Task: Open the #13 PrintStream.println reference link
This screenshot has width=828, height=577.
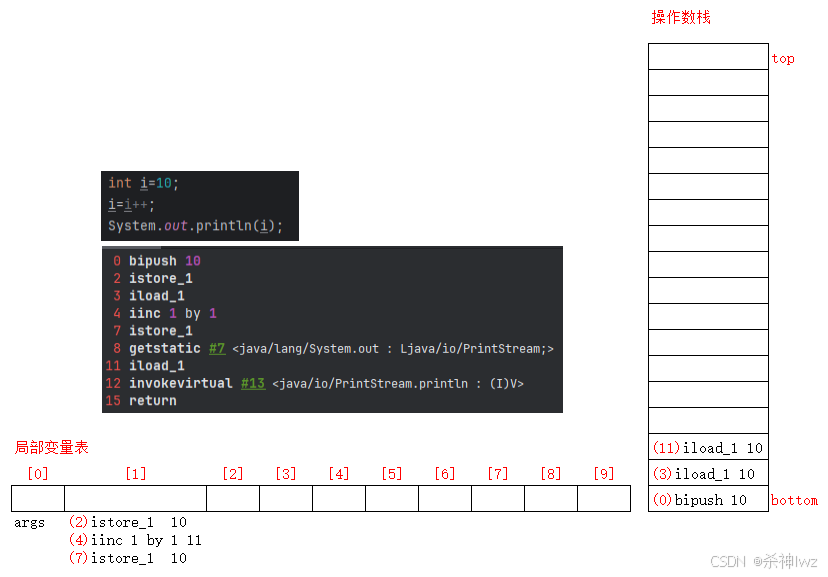Action: coord(253,383)
